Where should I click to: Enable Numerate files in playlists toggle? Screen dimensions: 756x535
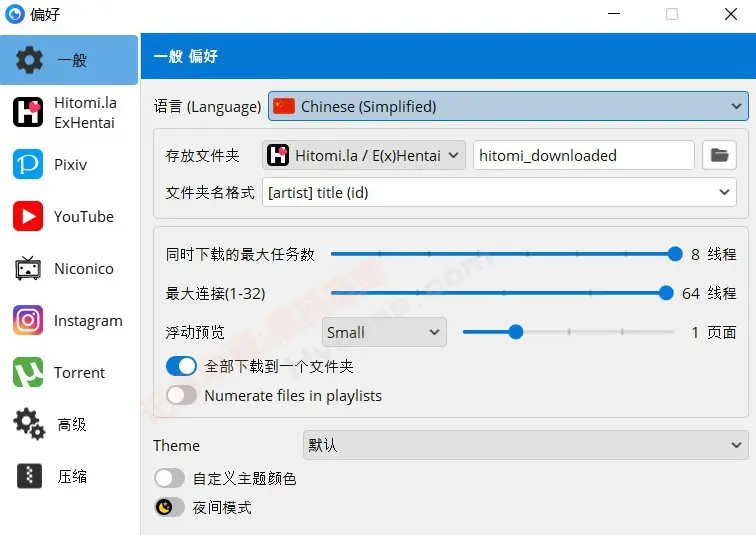(181, 395)
